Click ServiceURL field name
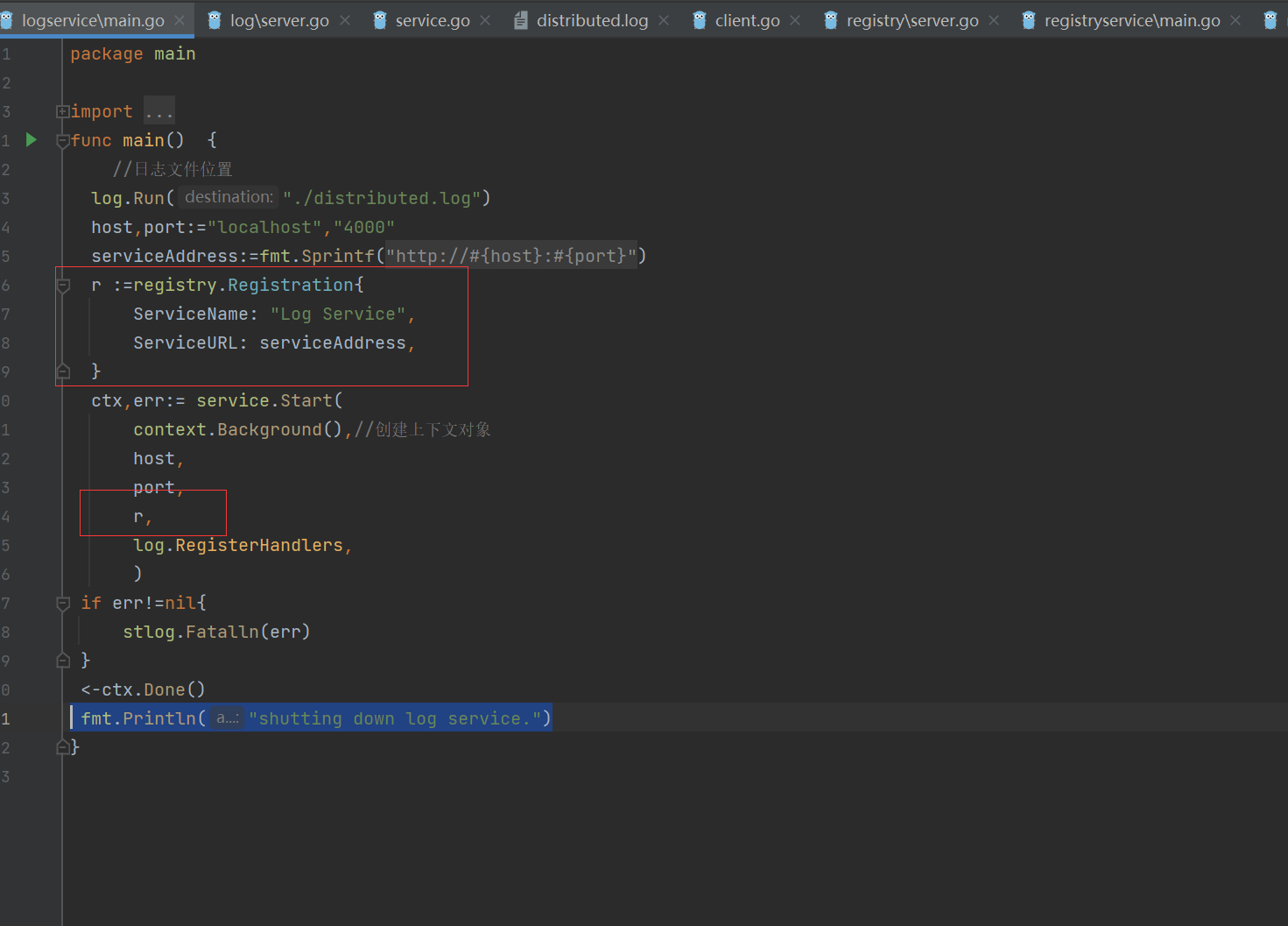The image size is (1288, 926). (x=186, y=343)
